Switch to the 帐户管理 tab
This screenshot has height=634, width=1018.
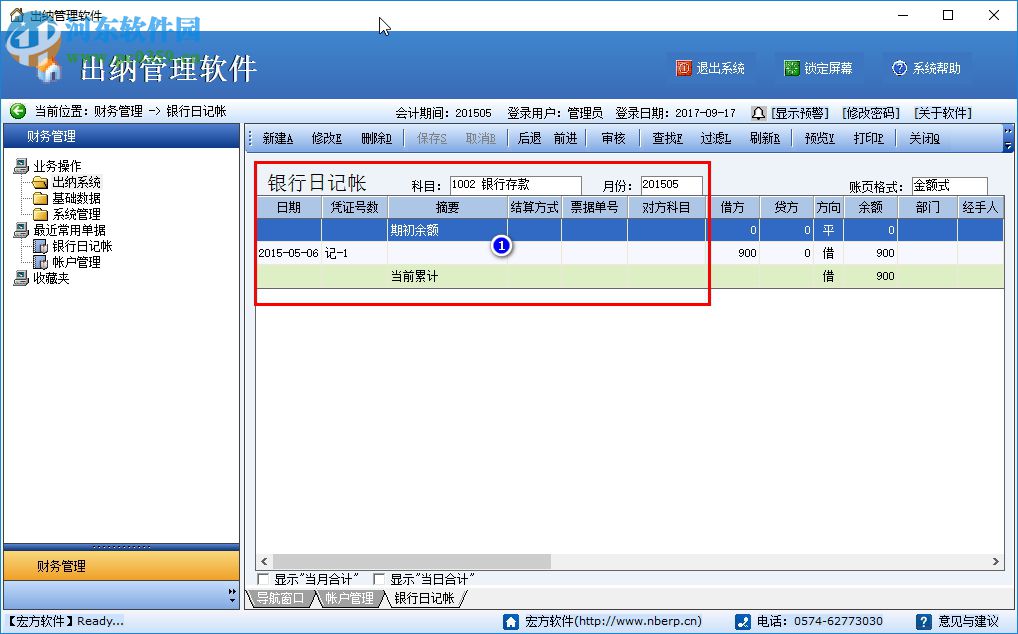[x=351, y=598]
